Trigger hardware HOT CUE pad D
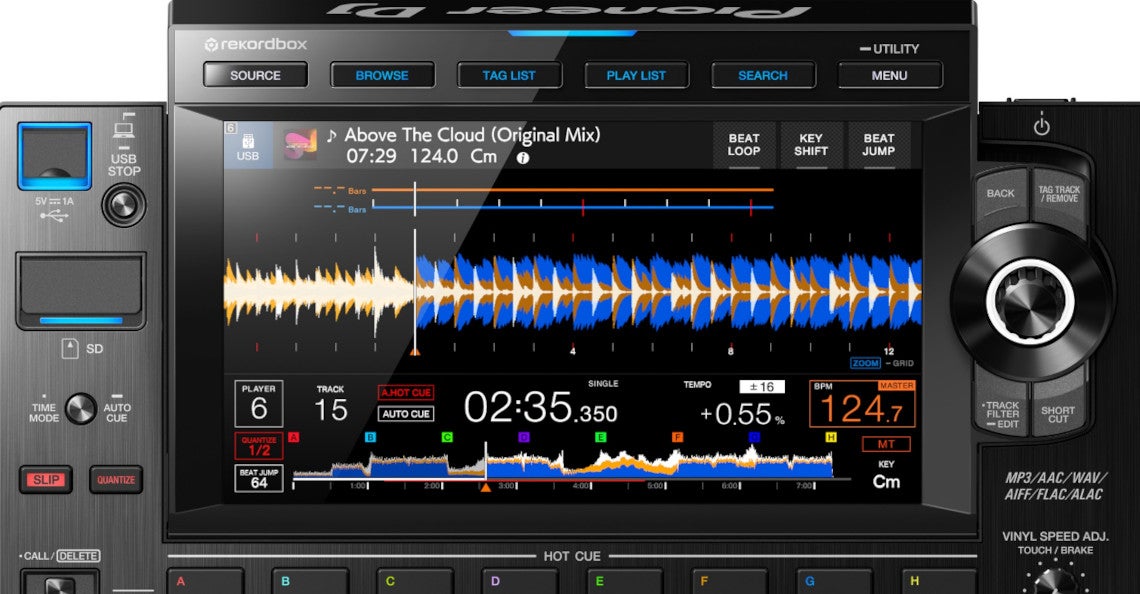The height and width of the screenshot is (594, 1140). click(x=520, y=582)
